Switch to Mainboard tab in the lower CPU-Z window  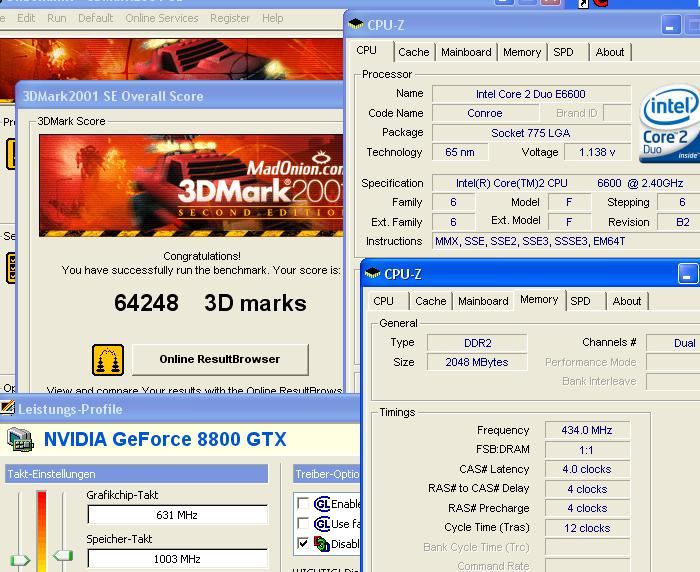pyautogui.click(x=483, y=301)
